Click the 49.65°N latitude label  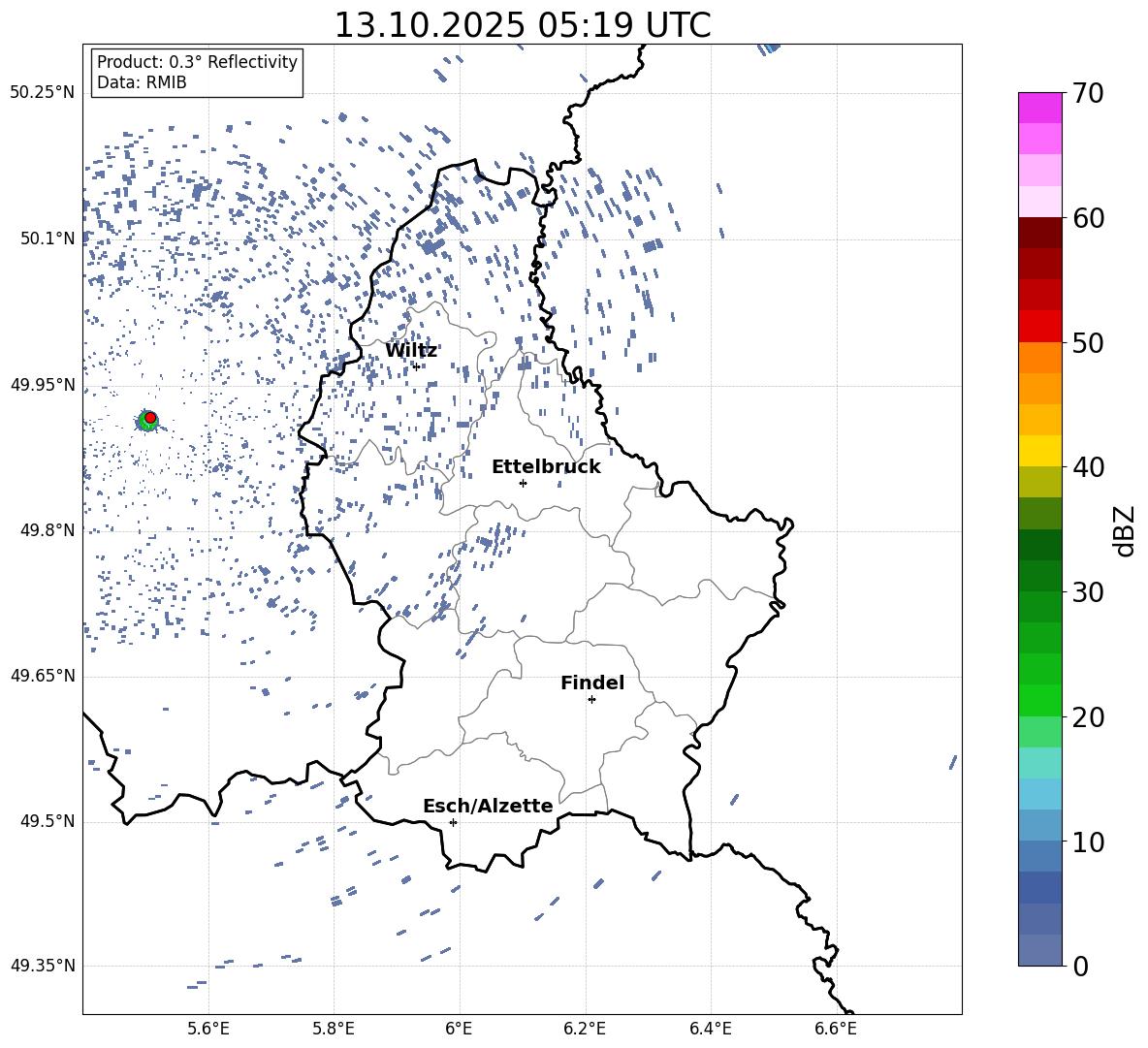click(x=43, y=676)
